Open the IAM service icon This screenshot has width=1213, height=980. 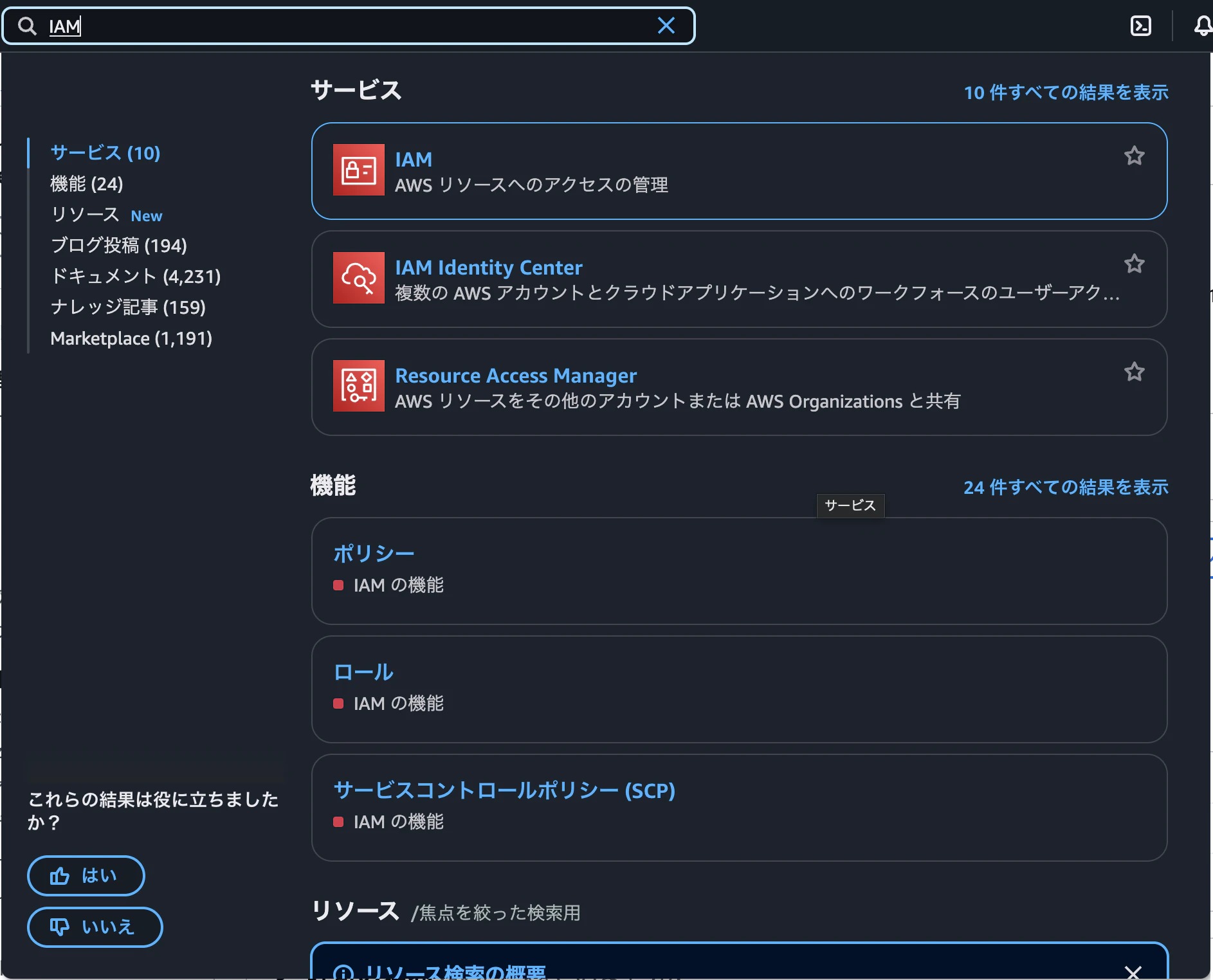coord(358,169)
